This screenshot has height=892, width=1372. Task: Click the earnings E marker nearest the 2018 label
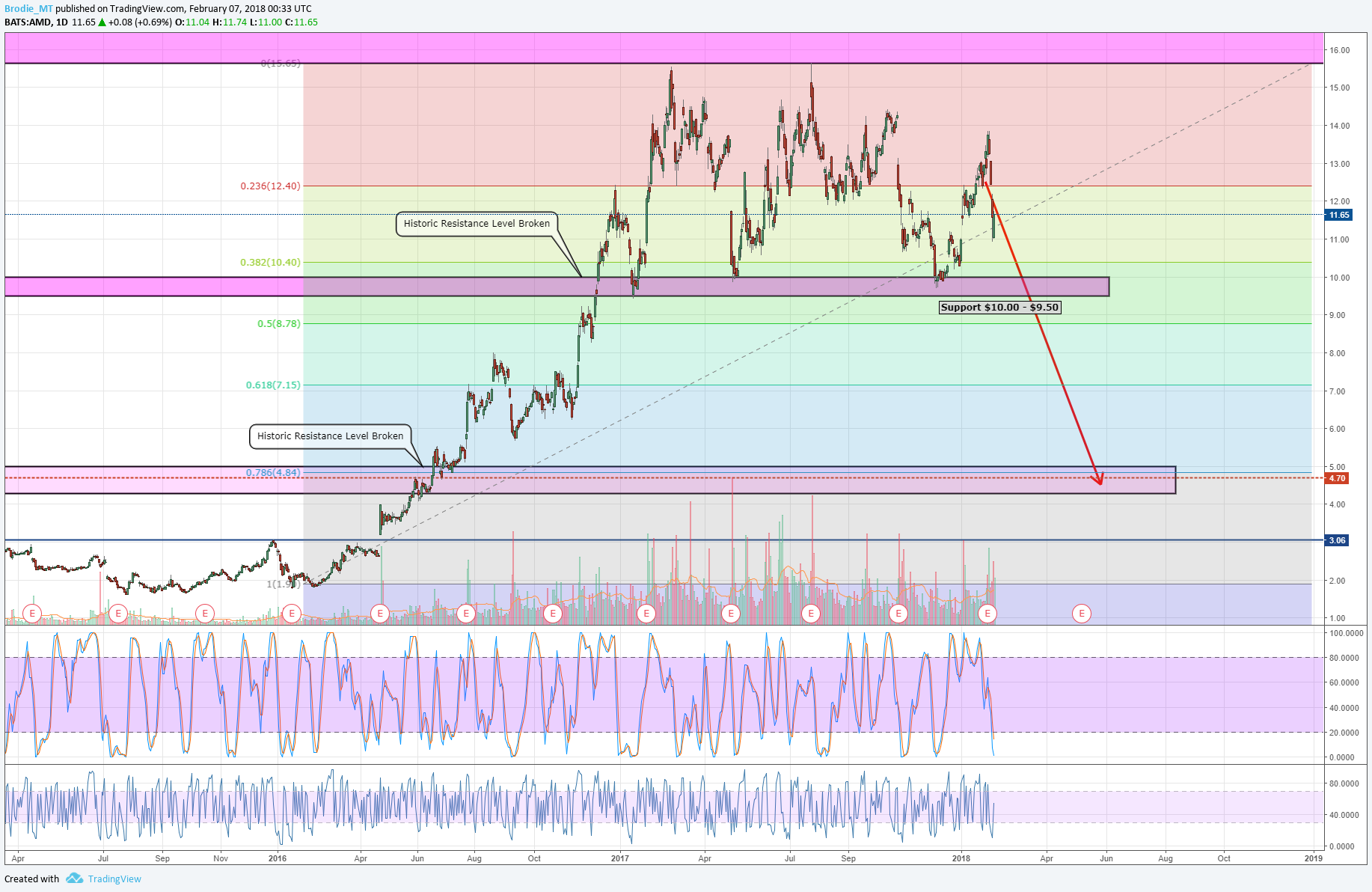click(x=987, y=614)
